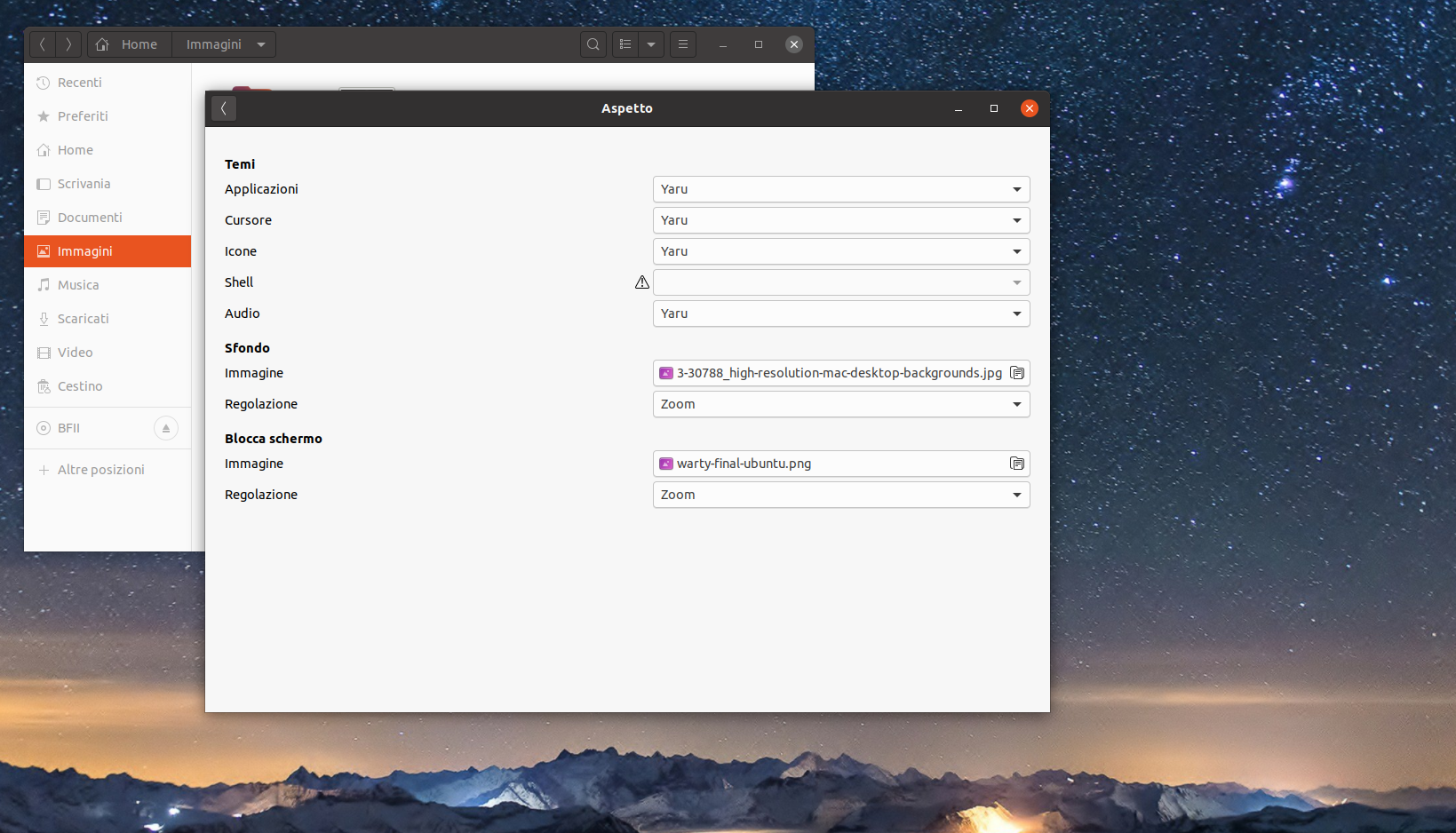1456x833 pixels.
Task: Close the file manager window
Action: (794, 44)
